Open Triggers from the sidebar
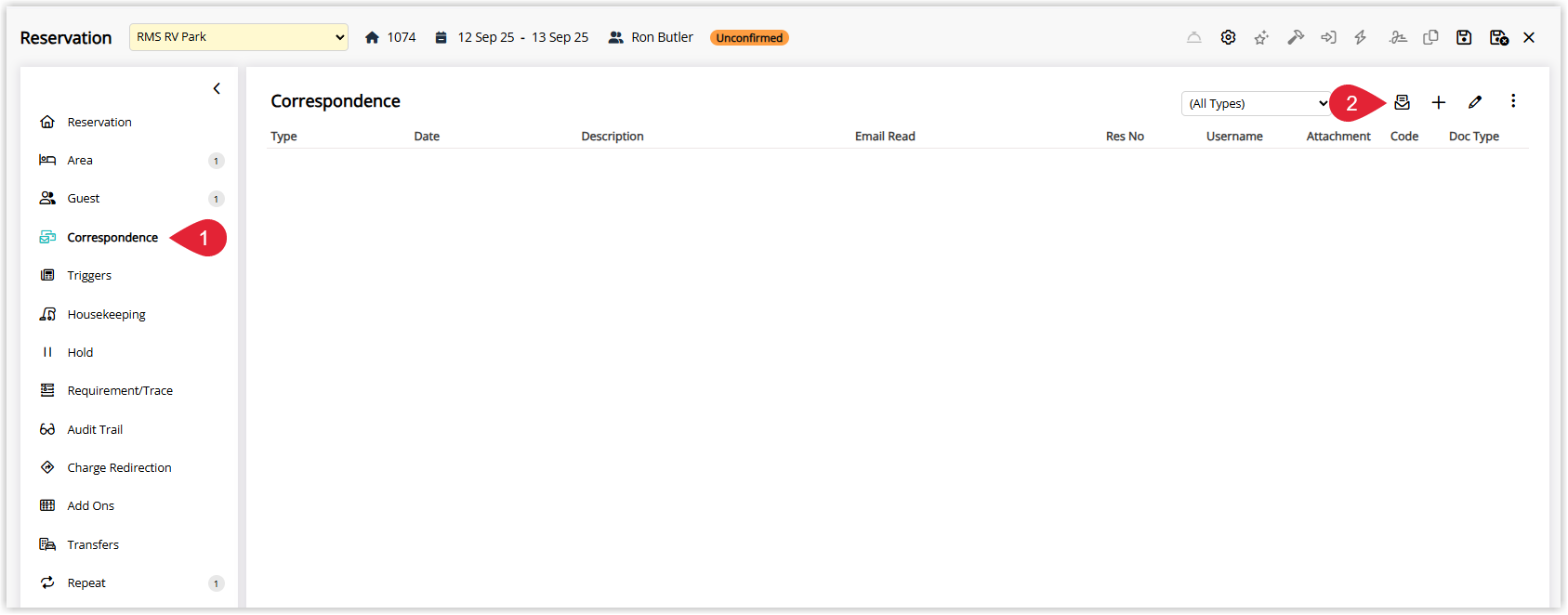The width and height of the screenshot is (1568, 615). (89, 275)
